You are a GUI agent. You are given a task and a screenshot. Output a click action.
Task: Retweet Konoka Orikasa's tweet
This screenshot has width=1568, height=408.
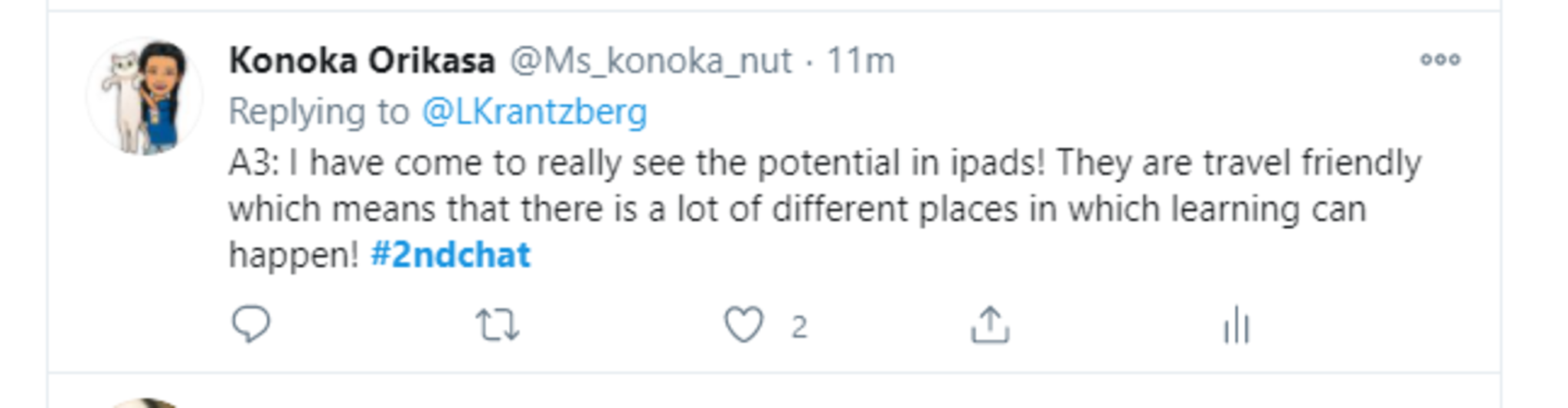tap(498, 325)
